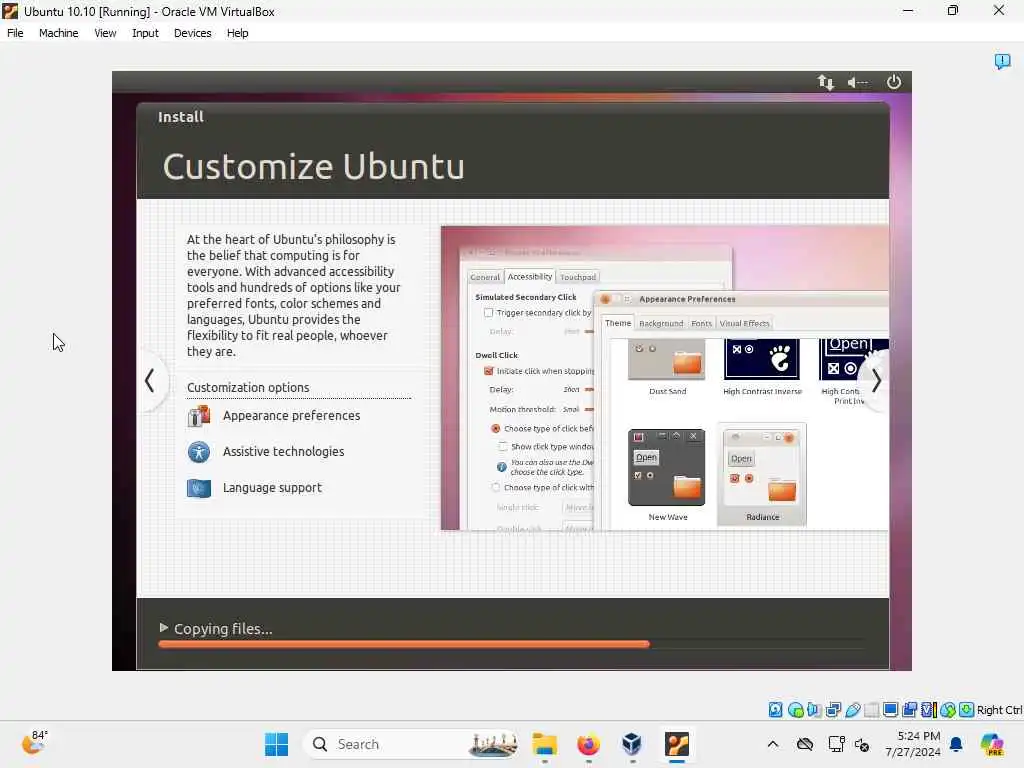Click the optical disk status icon
Image resolution: width=1024 pixels, height=768 pixels.
(795, 710)
